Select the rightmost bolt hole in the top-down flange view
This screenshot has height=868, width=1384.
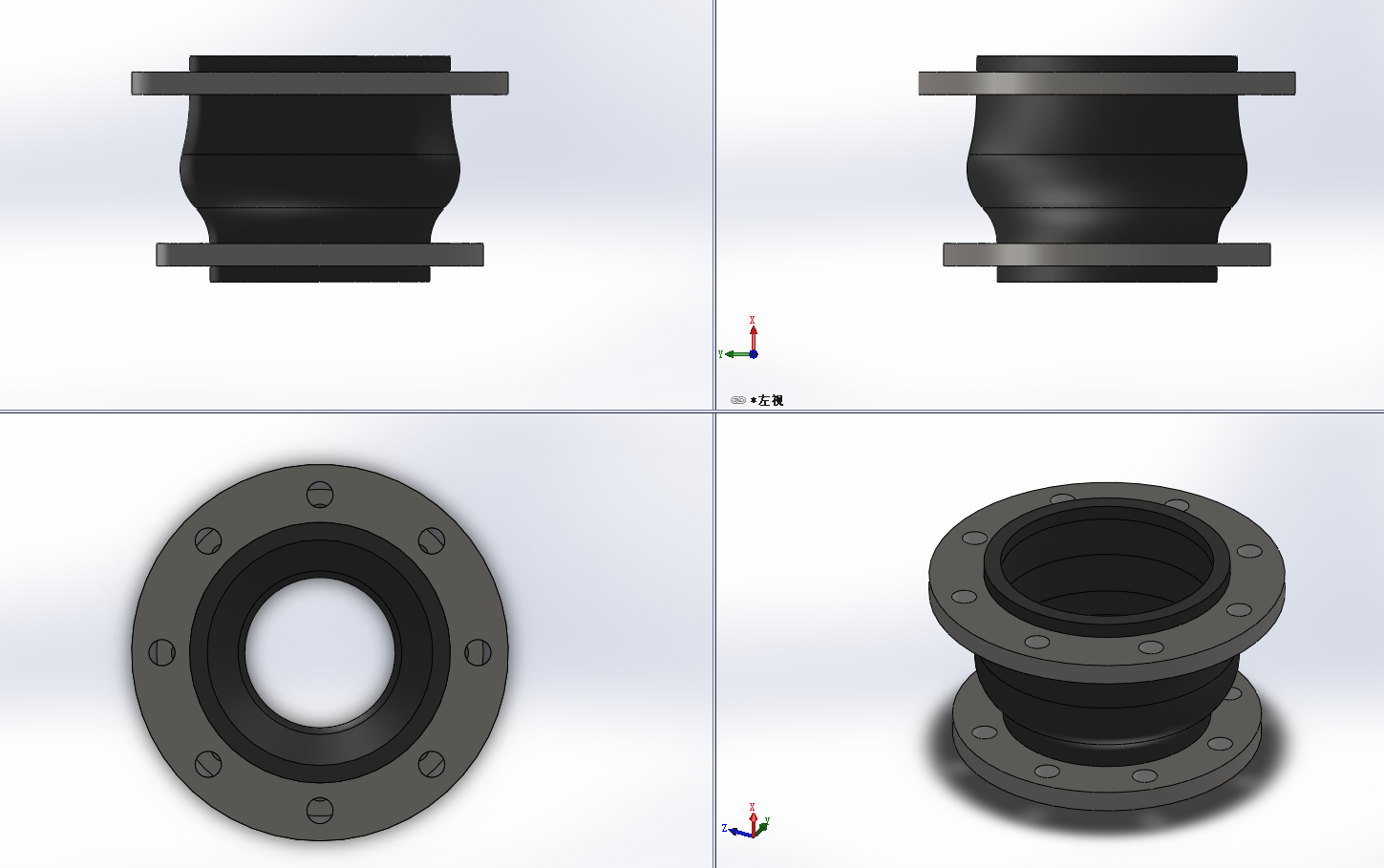click(478, 653)
